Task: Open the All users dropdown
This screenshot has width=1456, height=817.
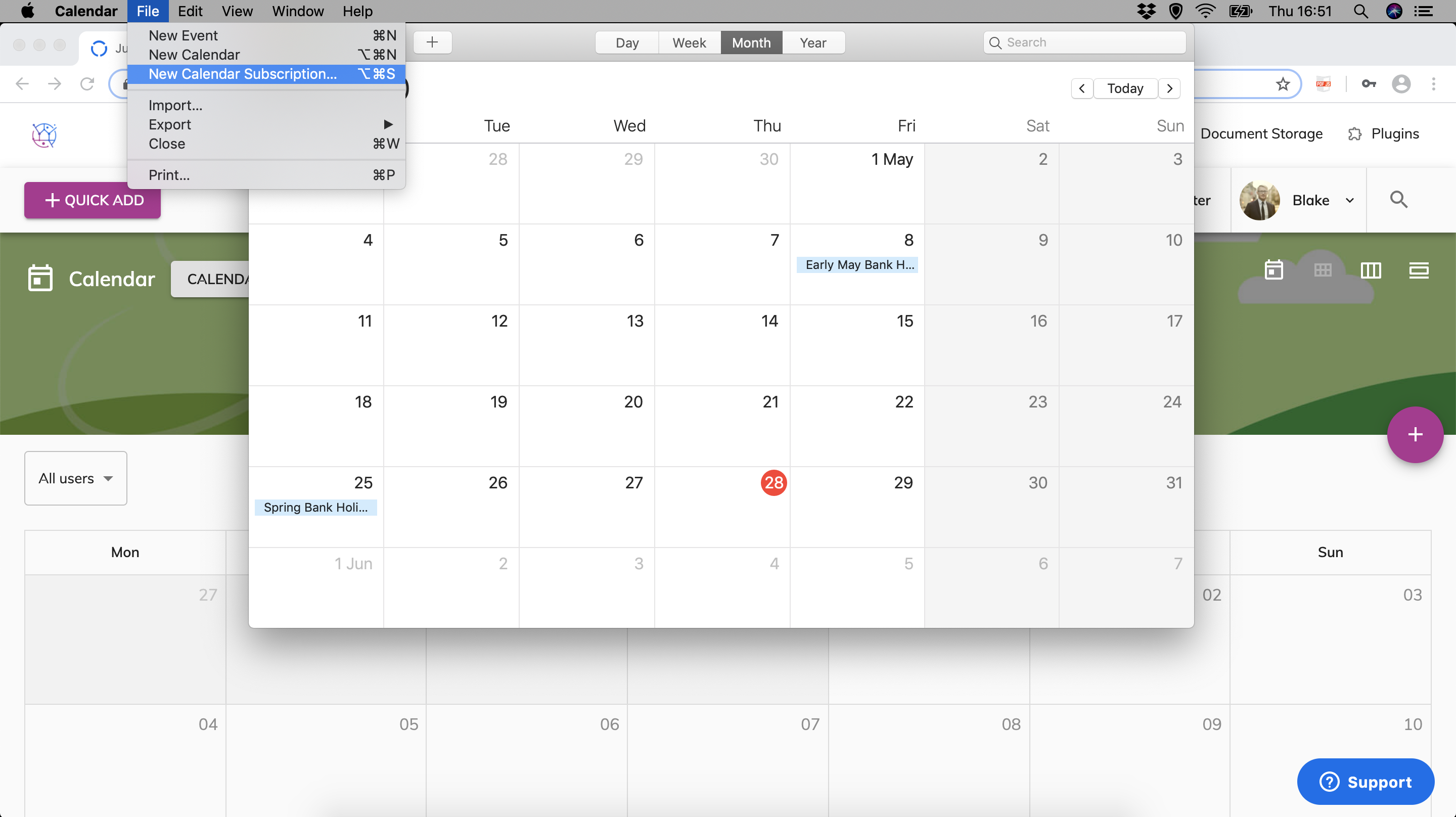Action: tap(75, 478)
